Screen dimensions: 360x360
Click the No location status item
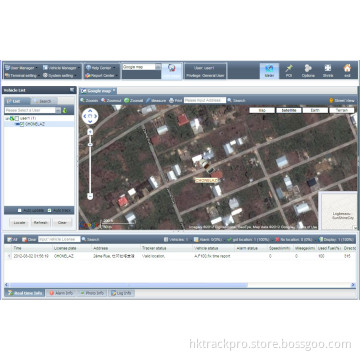[x=294, y=239]
